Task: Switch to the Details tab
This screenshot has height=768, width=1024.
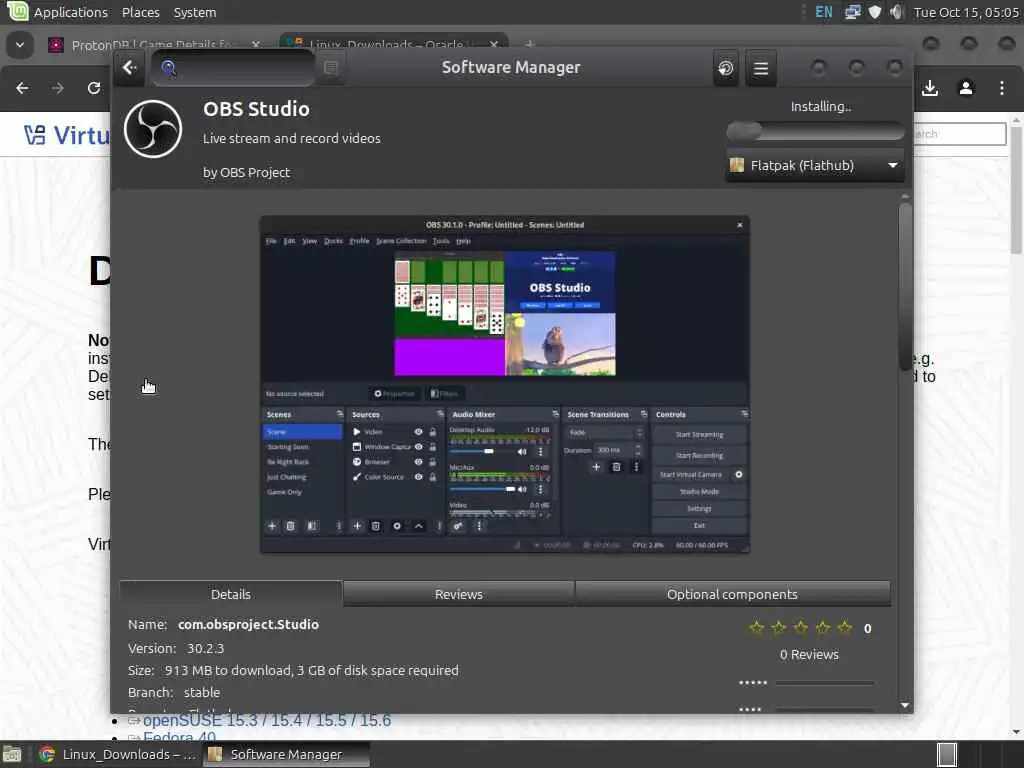Action: 231,594
